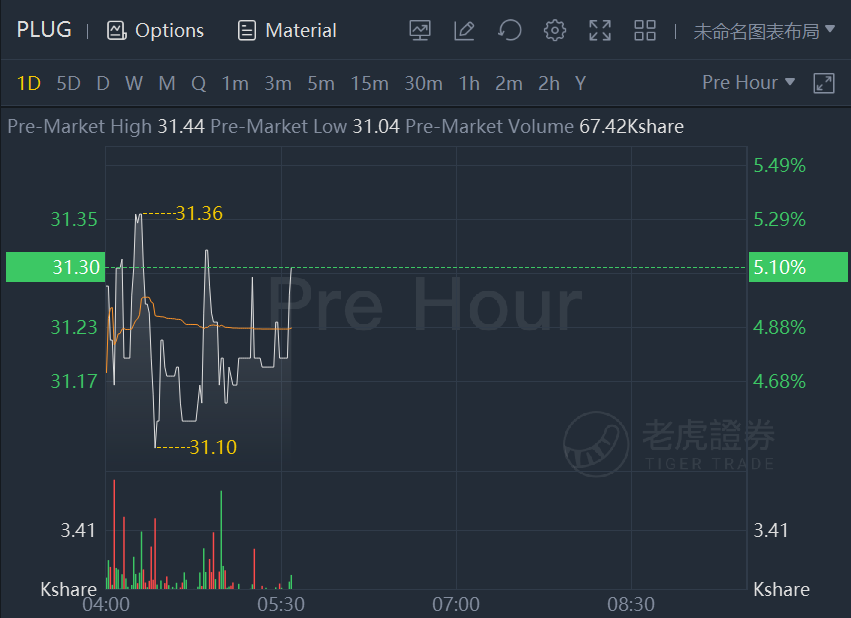Viewport: 851px width, 618px height.
Task: Expand chart panel with the diagonal arrows icon
Action: [823, 84]
